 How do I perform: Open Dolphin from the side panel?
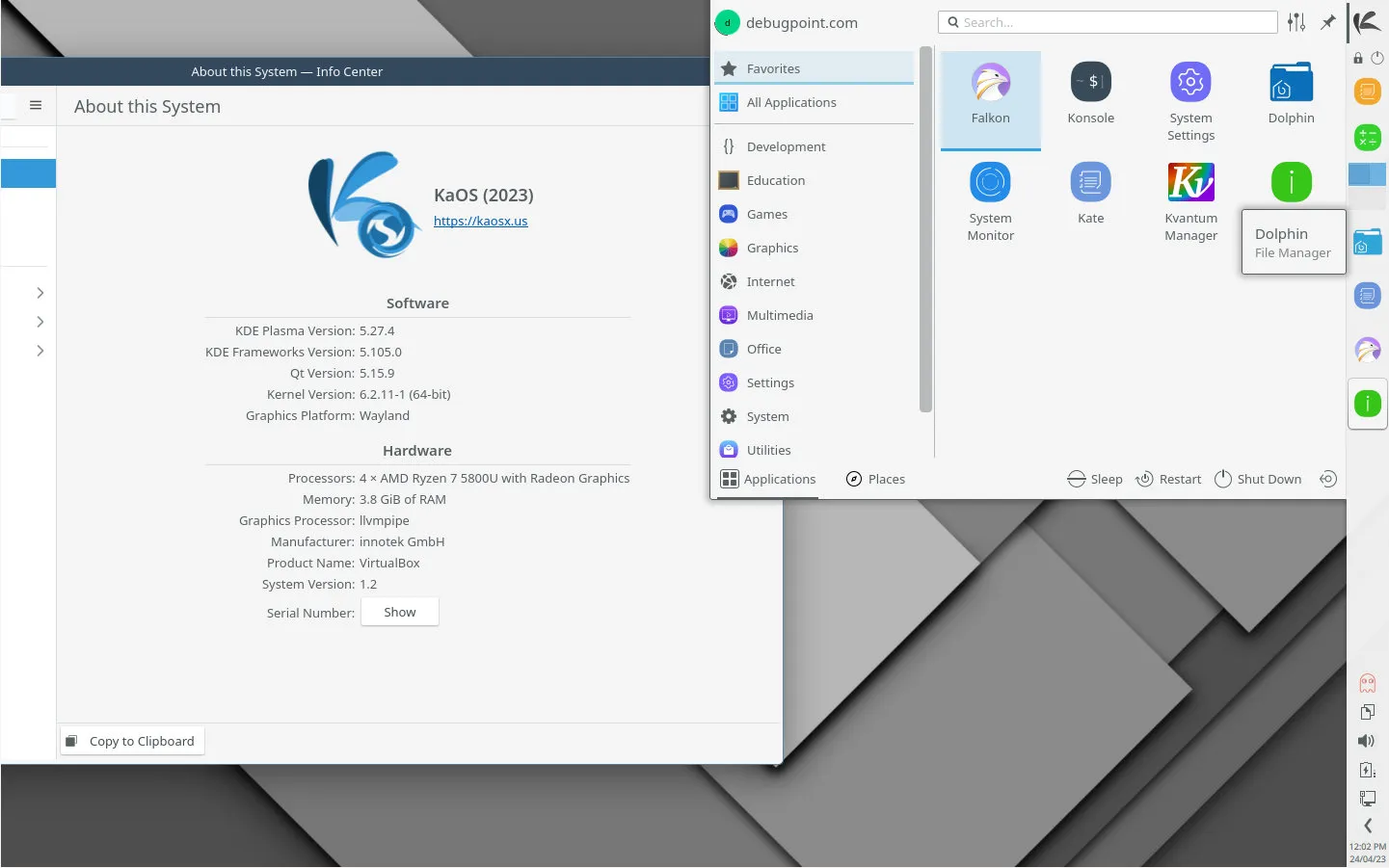coord(1367,242)
